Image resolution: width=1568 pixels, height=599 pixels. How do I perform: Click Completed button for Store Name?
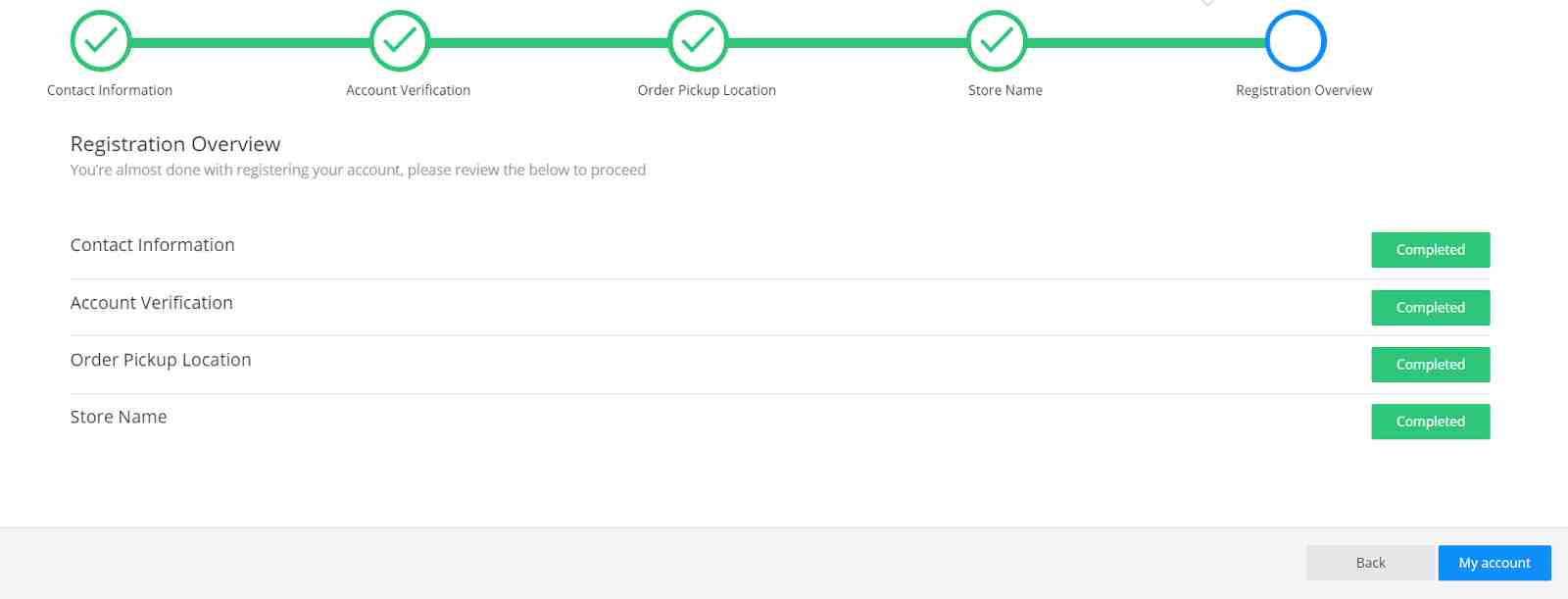pyautogui.click(x=1430, y=422)
